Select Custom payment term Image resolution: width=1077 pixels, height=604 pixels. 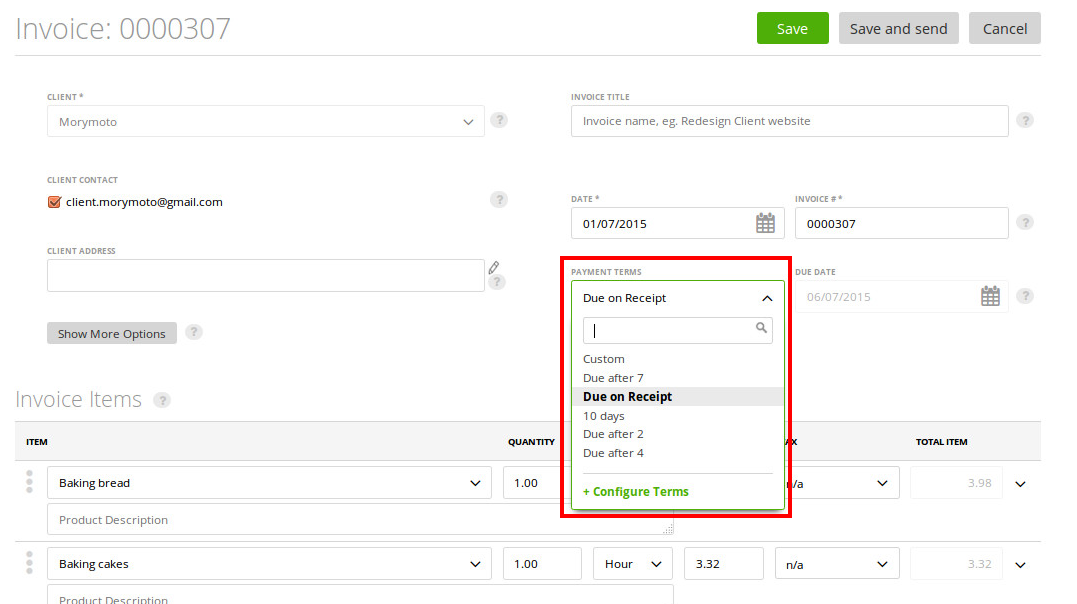[677, 359]
